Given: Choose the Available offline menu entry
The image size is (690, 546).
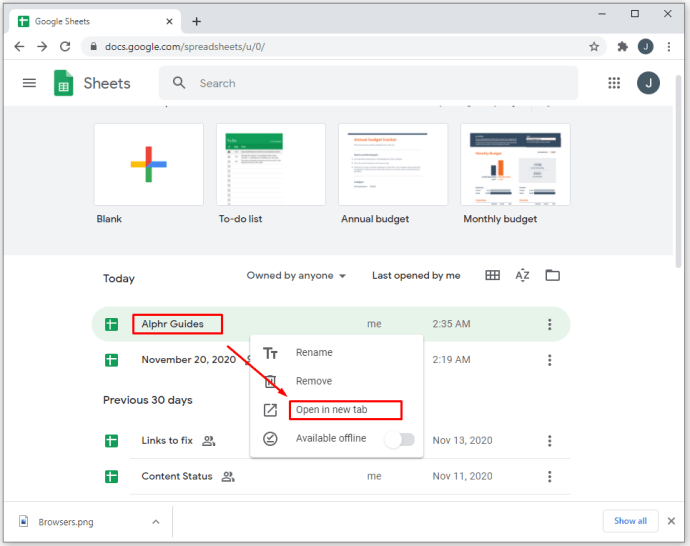Looking at the screenshot, I should click(x=337, y=439).
